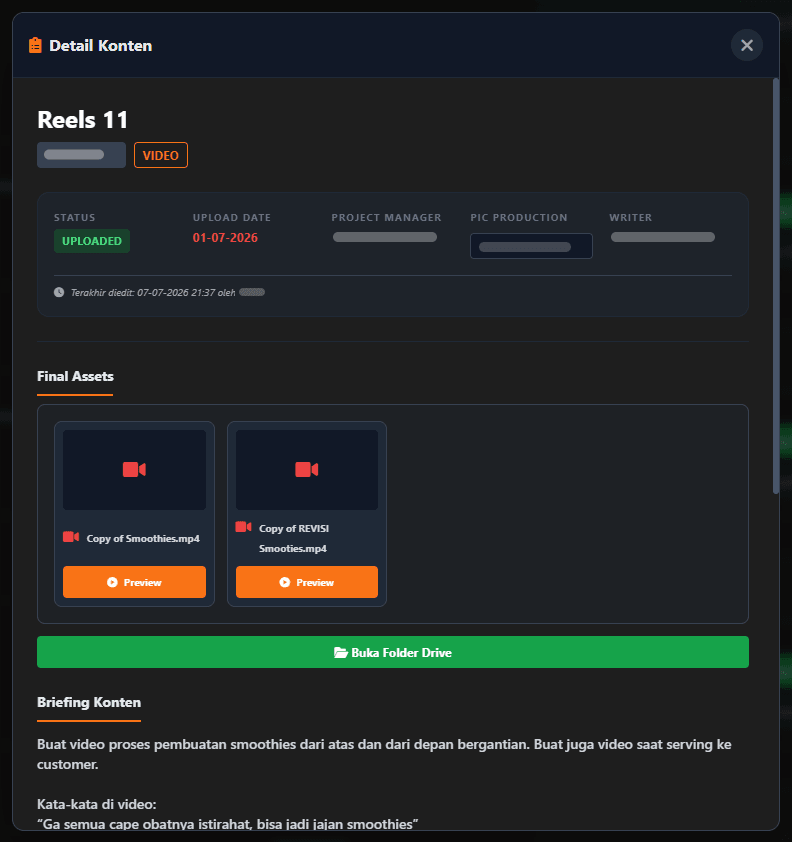792x842 pixels.
Task: Click the UPLOAD DATE column label
Action: coord(232,217)
